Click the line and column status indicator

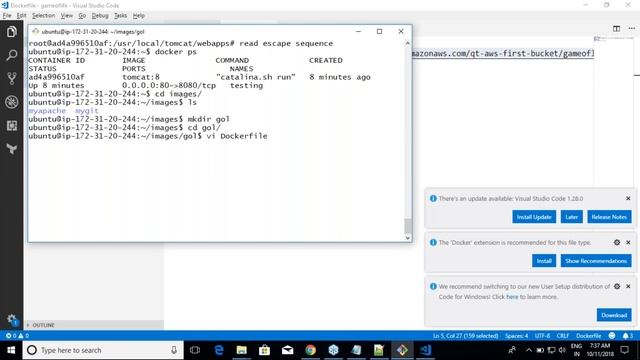466,336
